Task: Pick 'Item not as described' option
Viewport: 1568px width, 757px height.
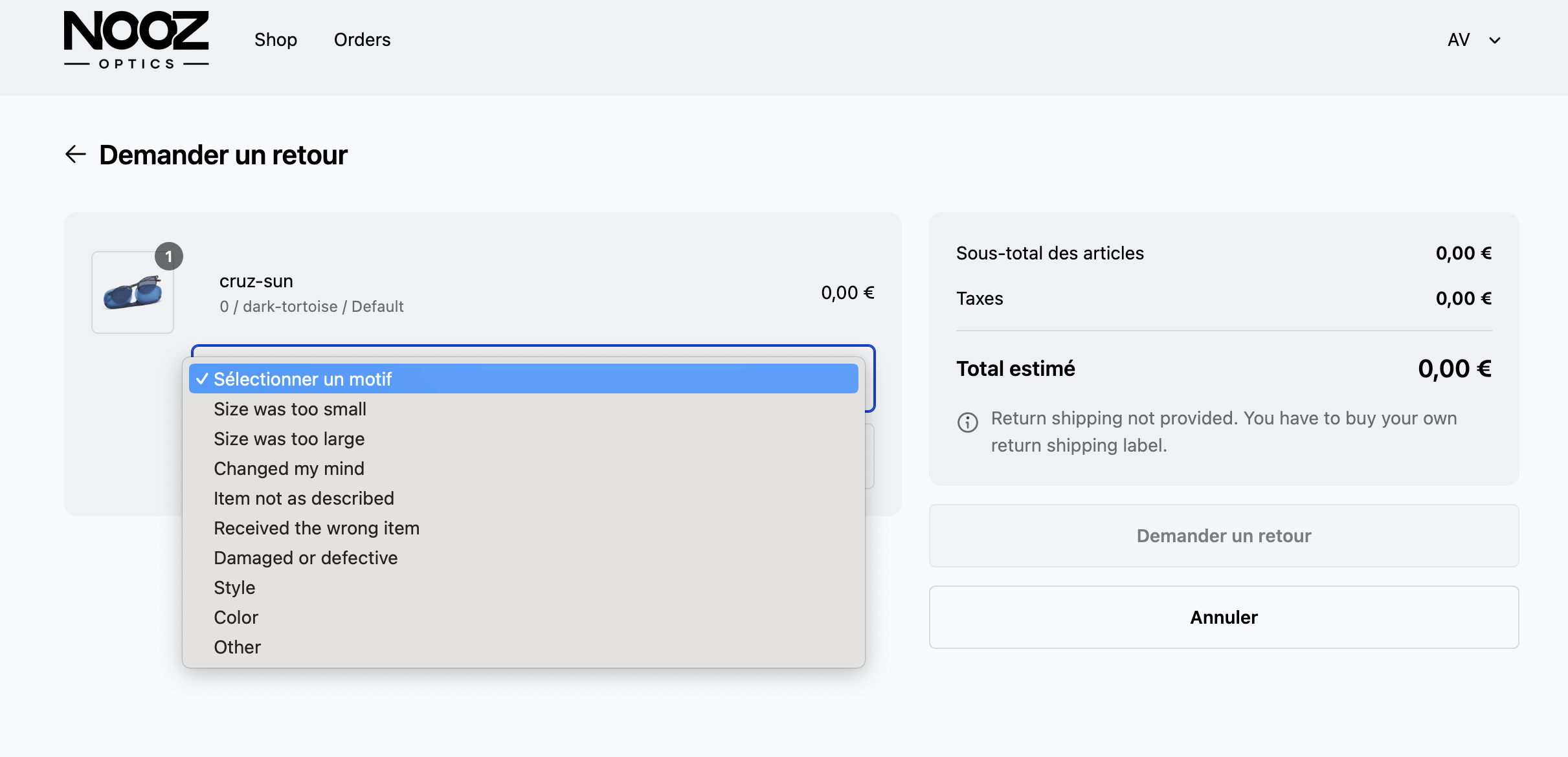Action: point(304,498)
